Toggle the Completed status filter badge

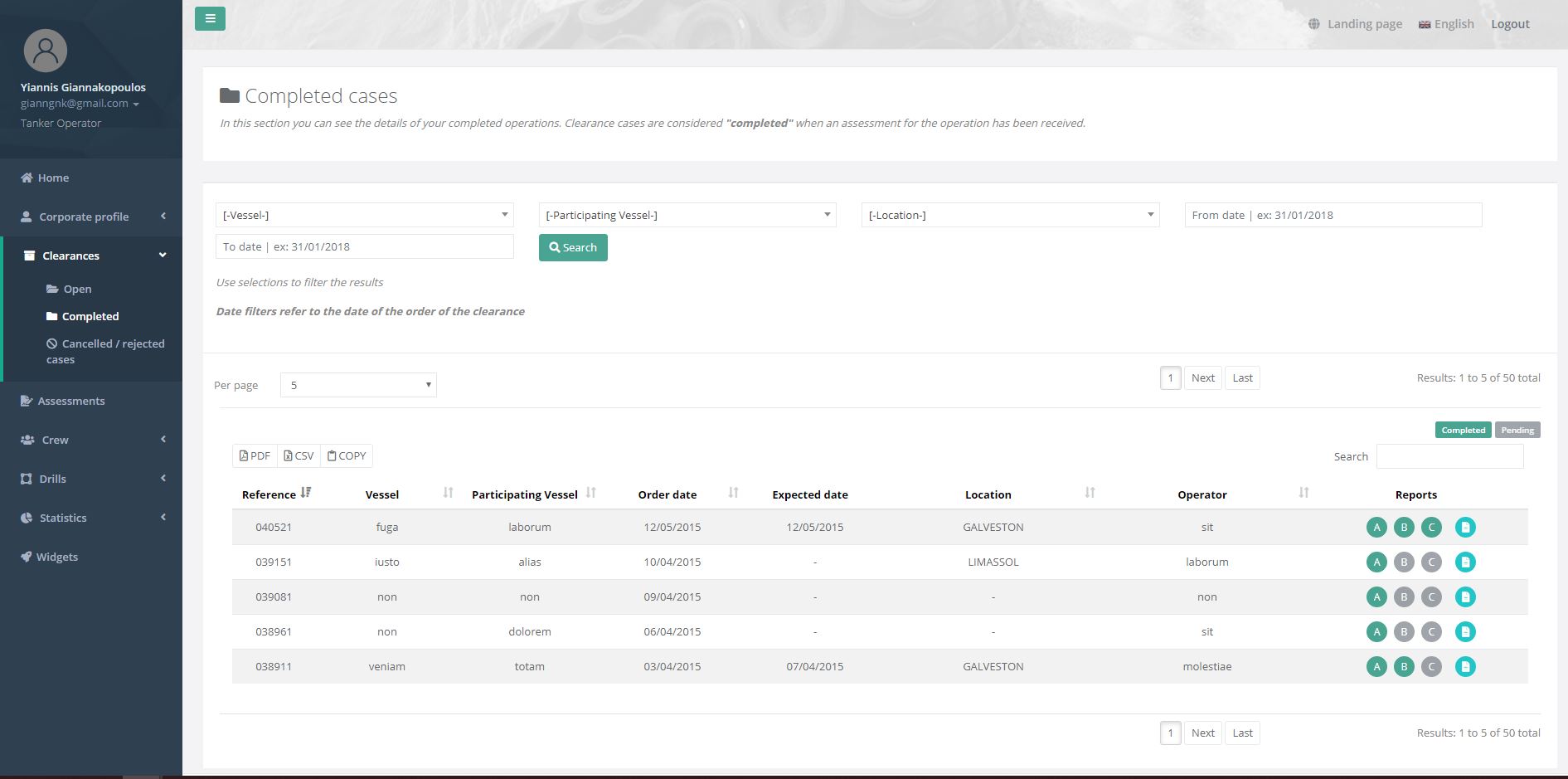[x=1463, y=430]
